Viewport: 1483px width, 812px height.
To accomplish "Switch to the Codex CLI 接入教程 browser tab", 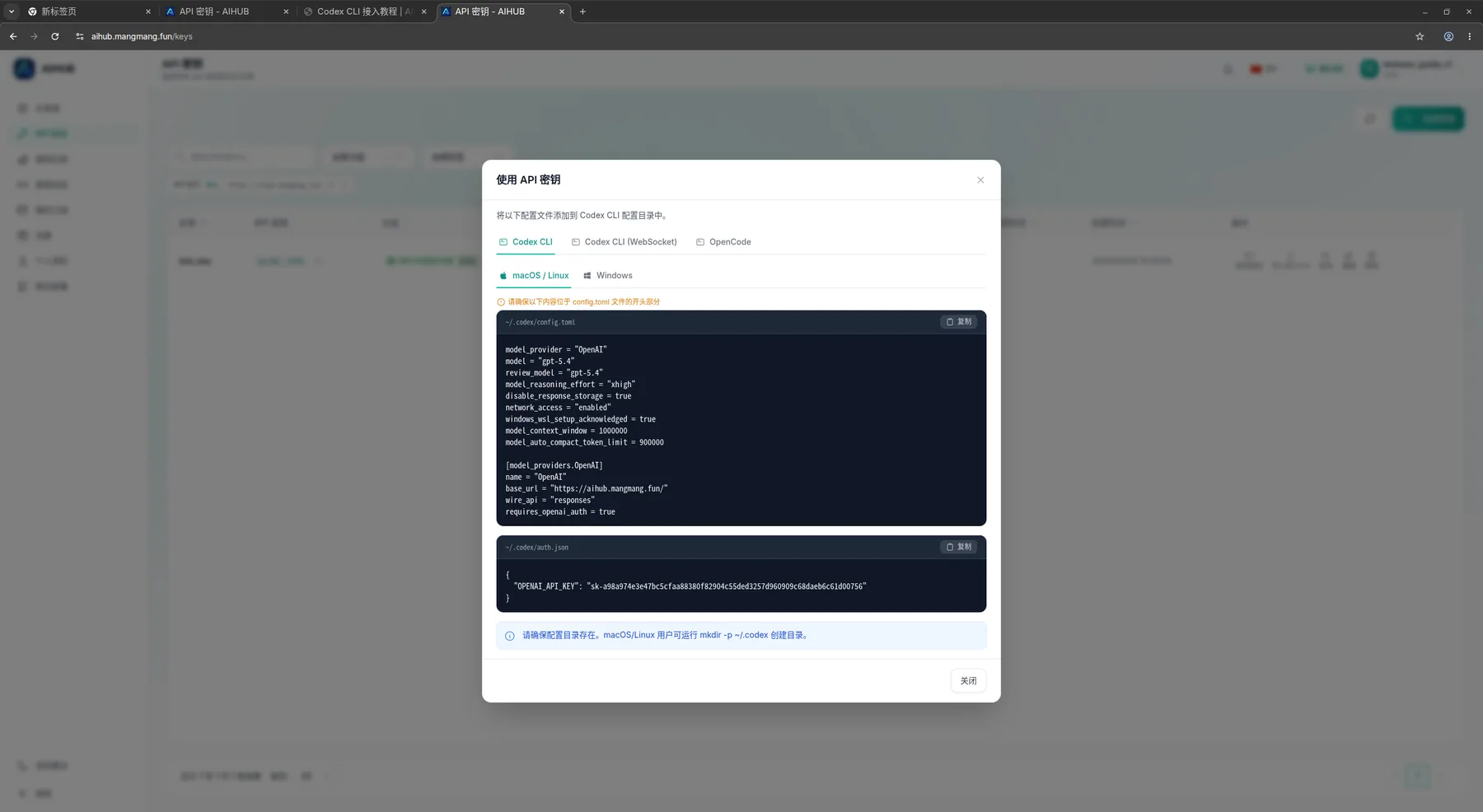I will pos(363,12).
